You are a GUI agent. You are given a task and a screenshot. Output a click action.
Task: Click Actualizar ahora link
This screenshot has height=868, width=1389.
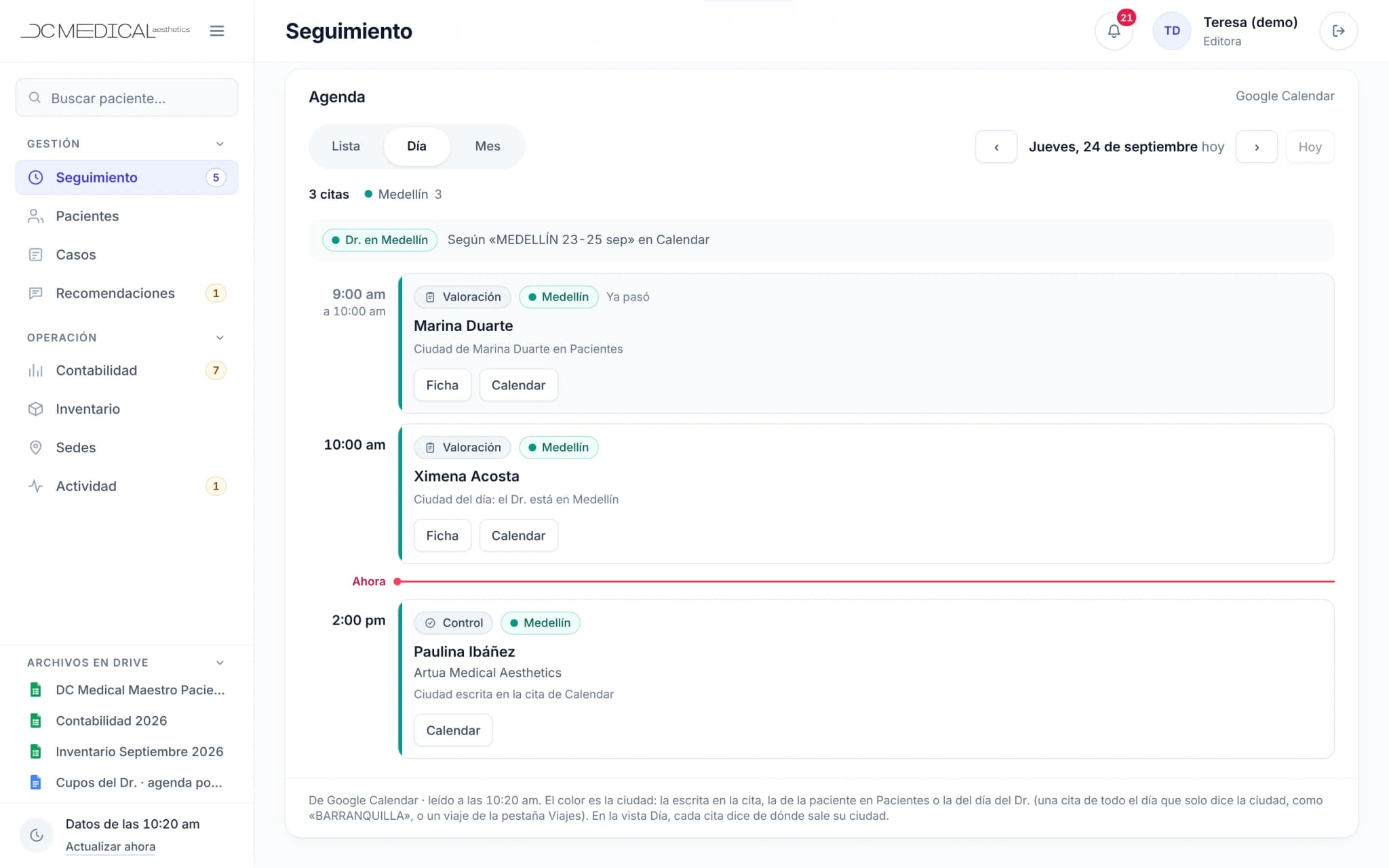coord(111,846)
